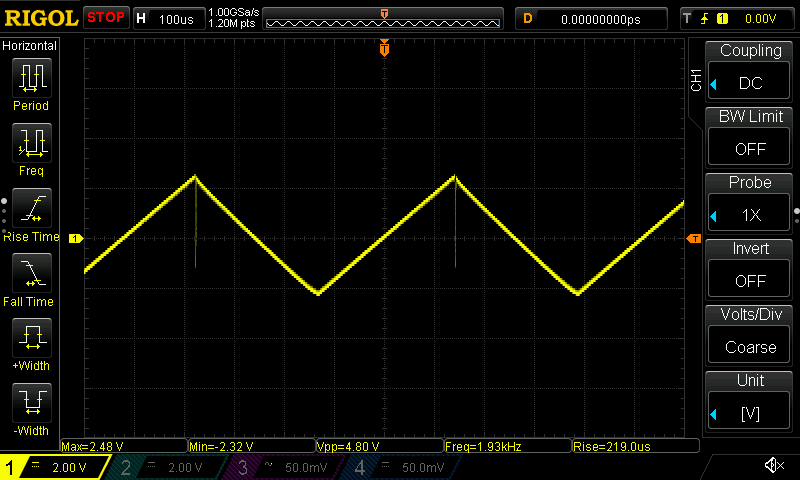
Task: Click the trigger source channel 1 badge
Action: pyautogui.click(x=722, y=19)
